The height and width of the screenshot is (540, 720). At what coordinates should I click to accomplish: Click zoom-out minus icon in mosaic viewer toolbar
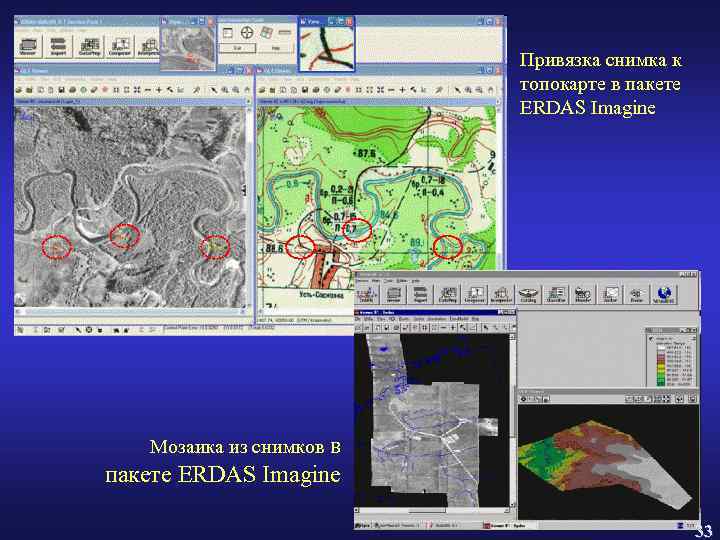[x=443, y=327]
